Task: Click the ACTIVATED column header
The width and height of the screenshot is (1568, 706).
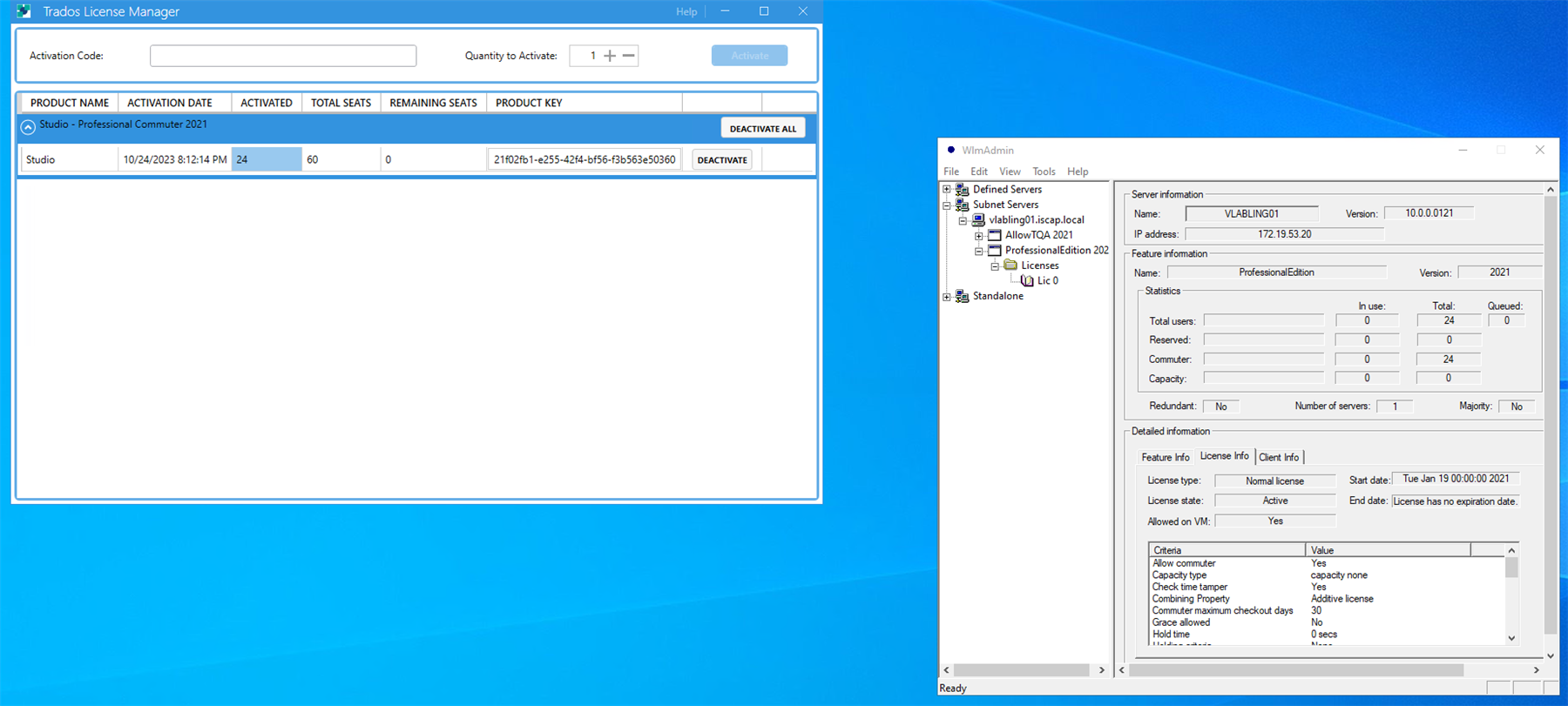Action: click(x=267, y=103)
